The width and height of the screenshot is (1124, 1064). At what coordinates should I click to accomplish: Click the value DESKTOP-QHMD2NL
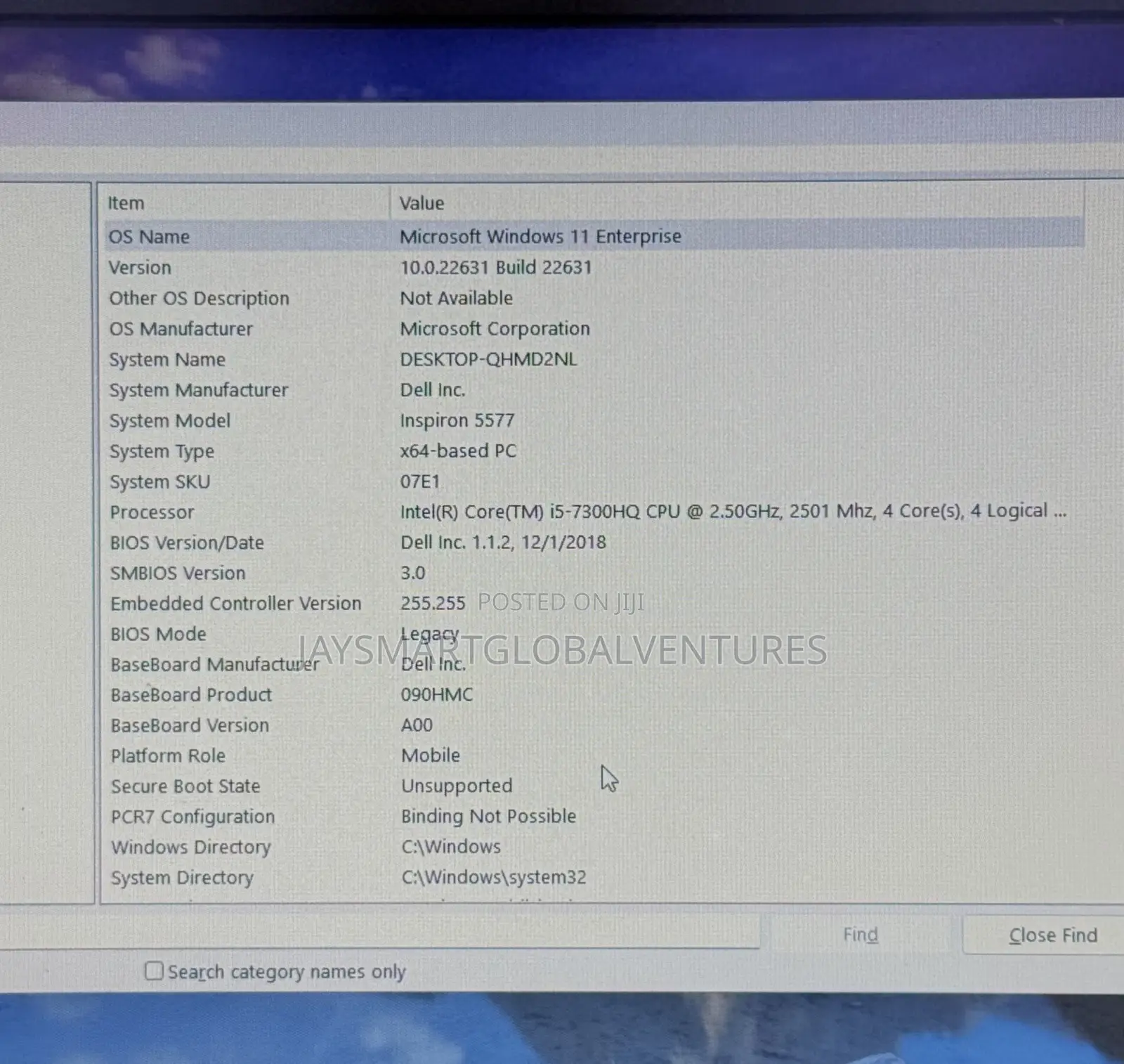(x=488, y=359)
